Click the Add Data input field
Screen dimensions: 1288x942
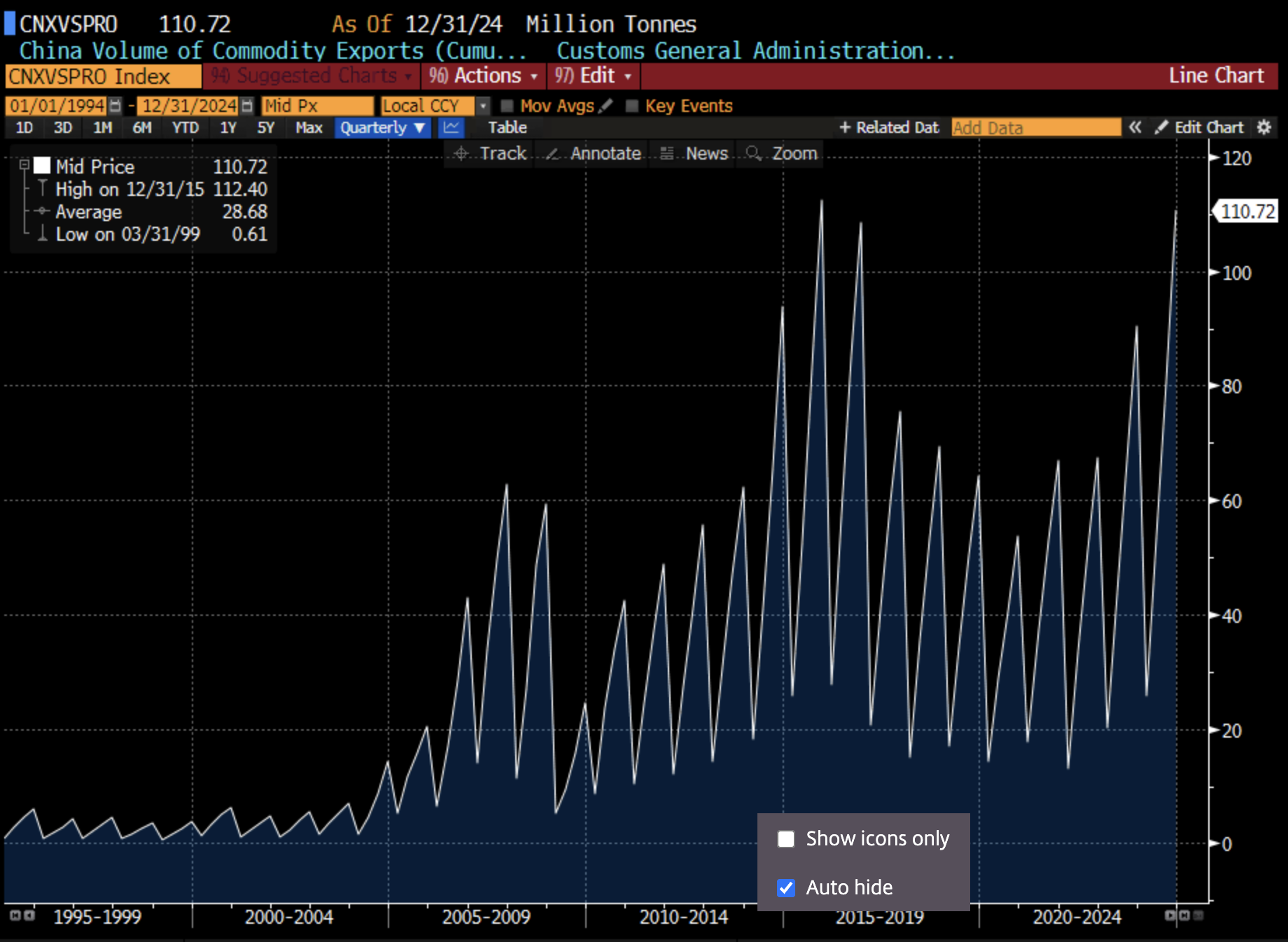tap(1036, 127)
